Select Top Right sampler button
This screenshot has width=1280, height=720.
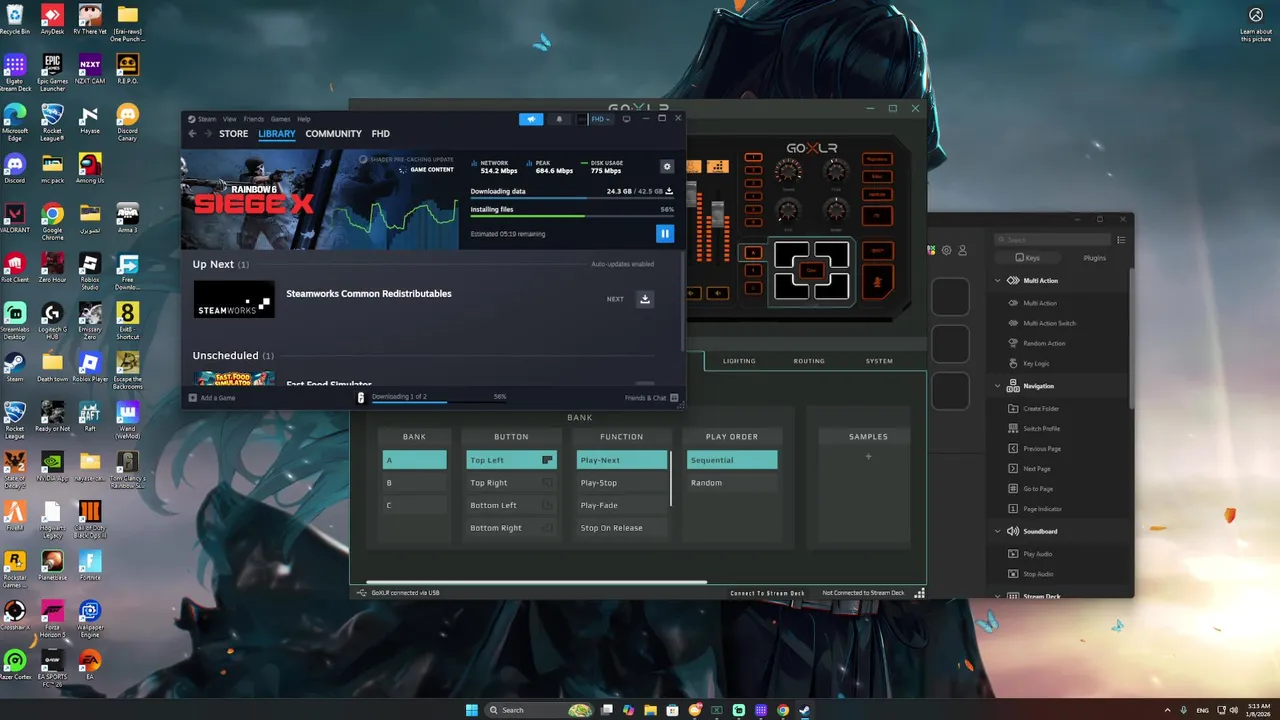[511, 483]
